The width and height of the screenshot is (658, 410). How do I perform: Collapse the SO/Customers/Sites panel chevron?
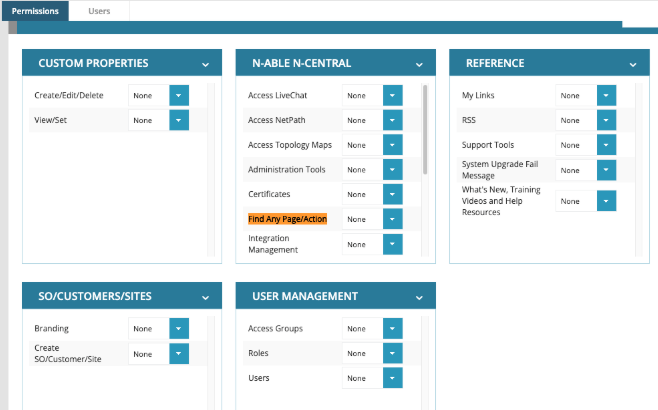pos(205,297)
